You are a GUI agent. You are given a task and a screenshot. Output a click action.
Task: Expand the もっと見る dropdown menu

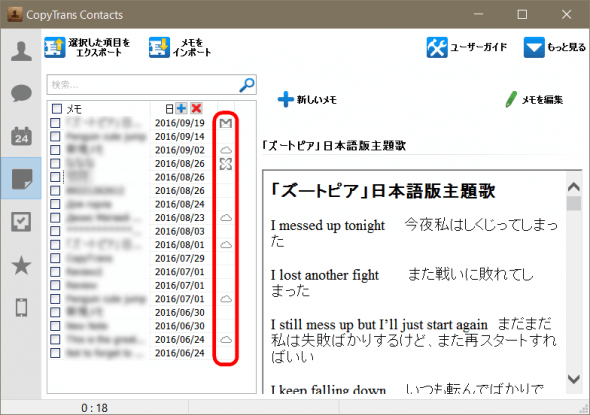(x=555, y=47)
